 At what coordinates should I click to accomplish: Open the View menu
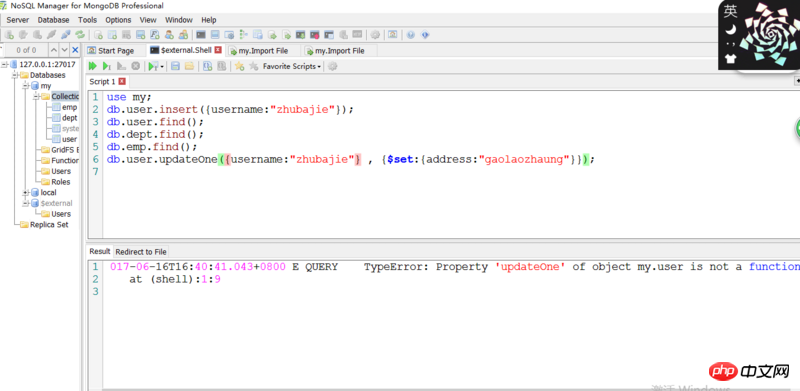(148, 20)
